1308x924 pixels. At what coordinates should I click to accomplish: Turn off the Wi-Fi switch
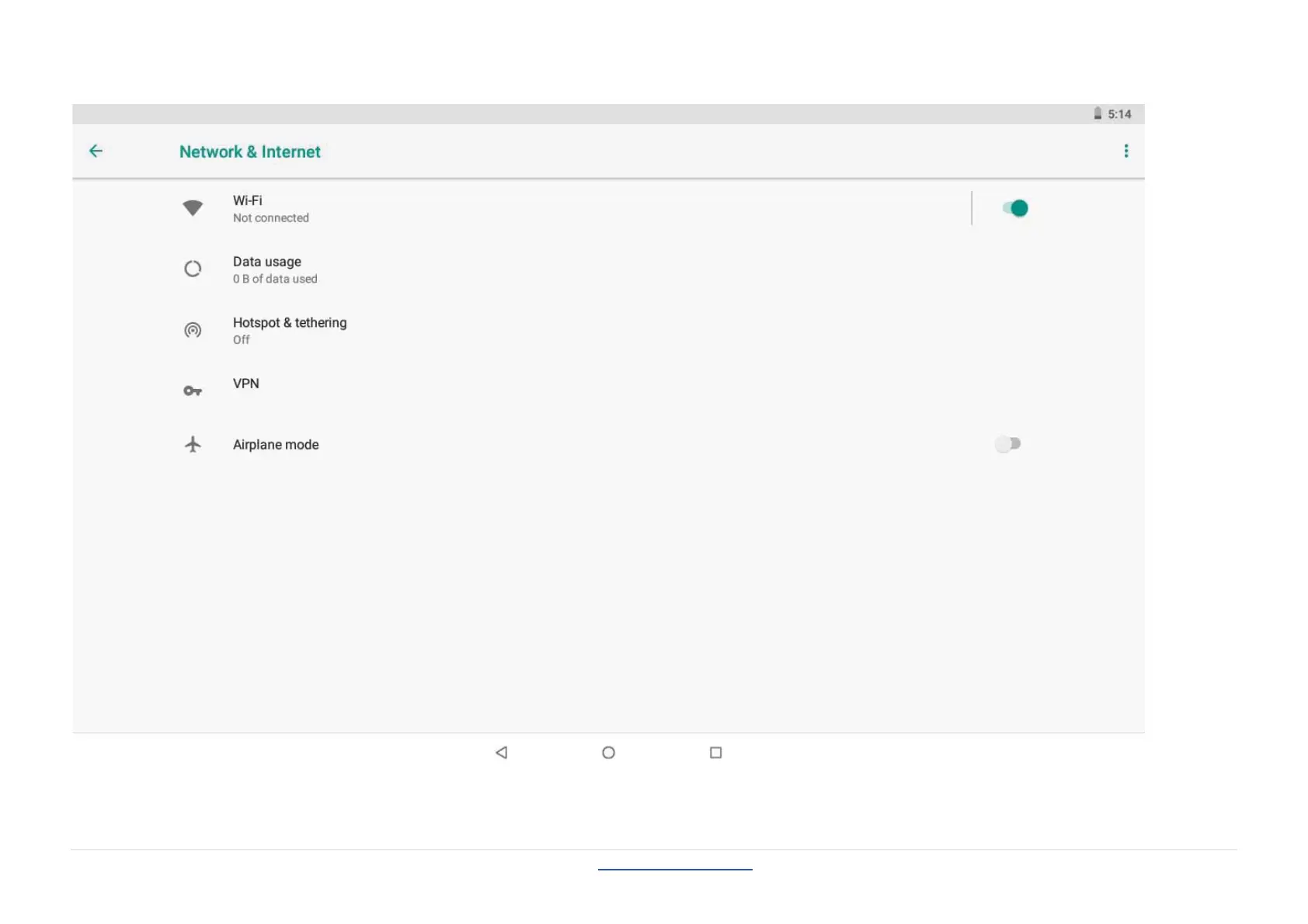tap(1015, 208)
